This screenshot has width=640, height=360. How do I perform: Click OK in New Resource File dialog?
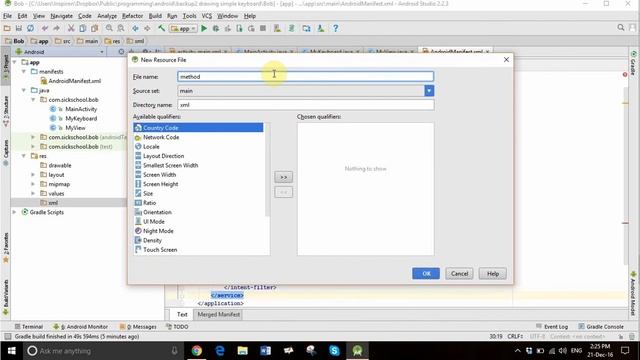tap(426, 273)
